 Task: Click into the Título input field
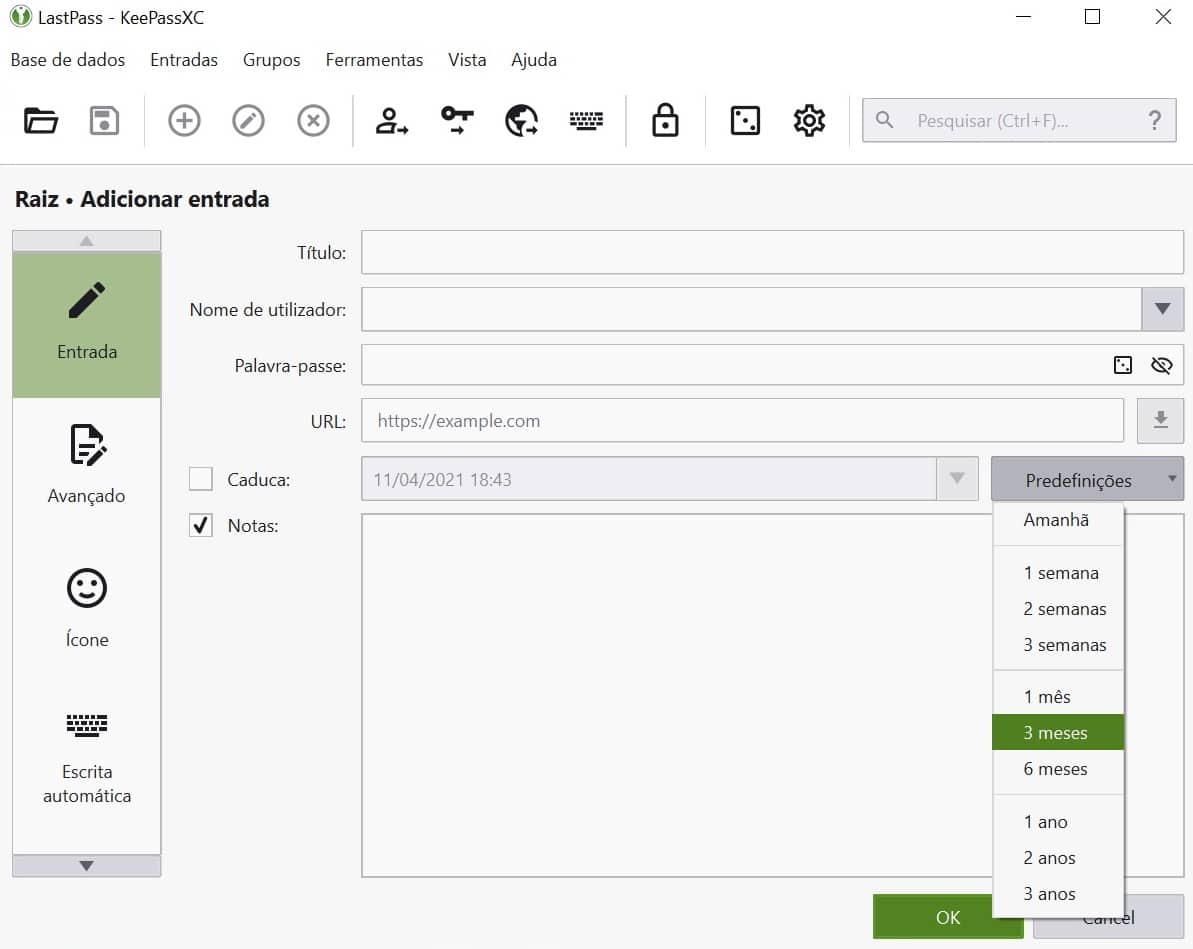tap(771, 253)
